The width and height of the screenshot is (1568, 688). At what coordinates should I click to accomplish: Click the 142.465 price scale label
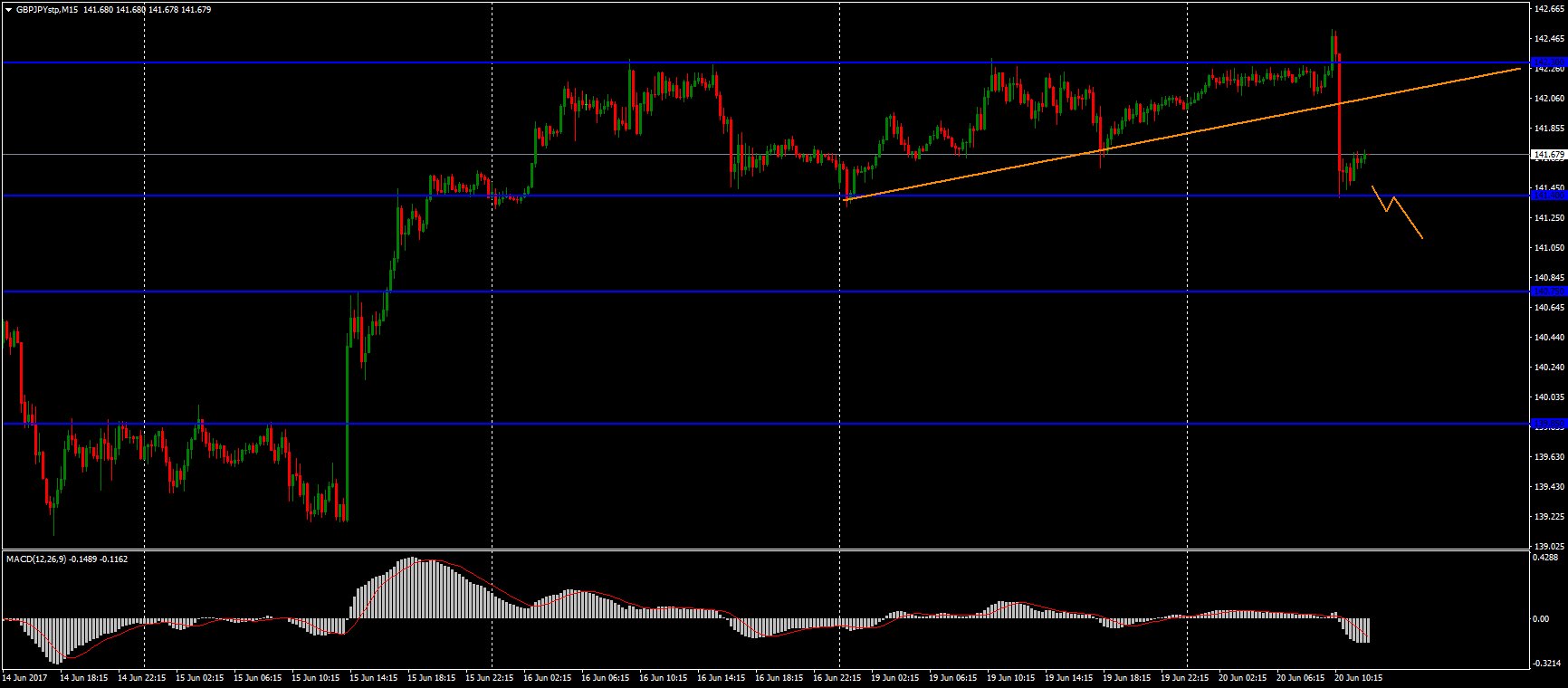[x=1550, y=39]
